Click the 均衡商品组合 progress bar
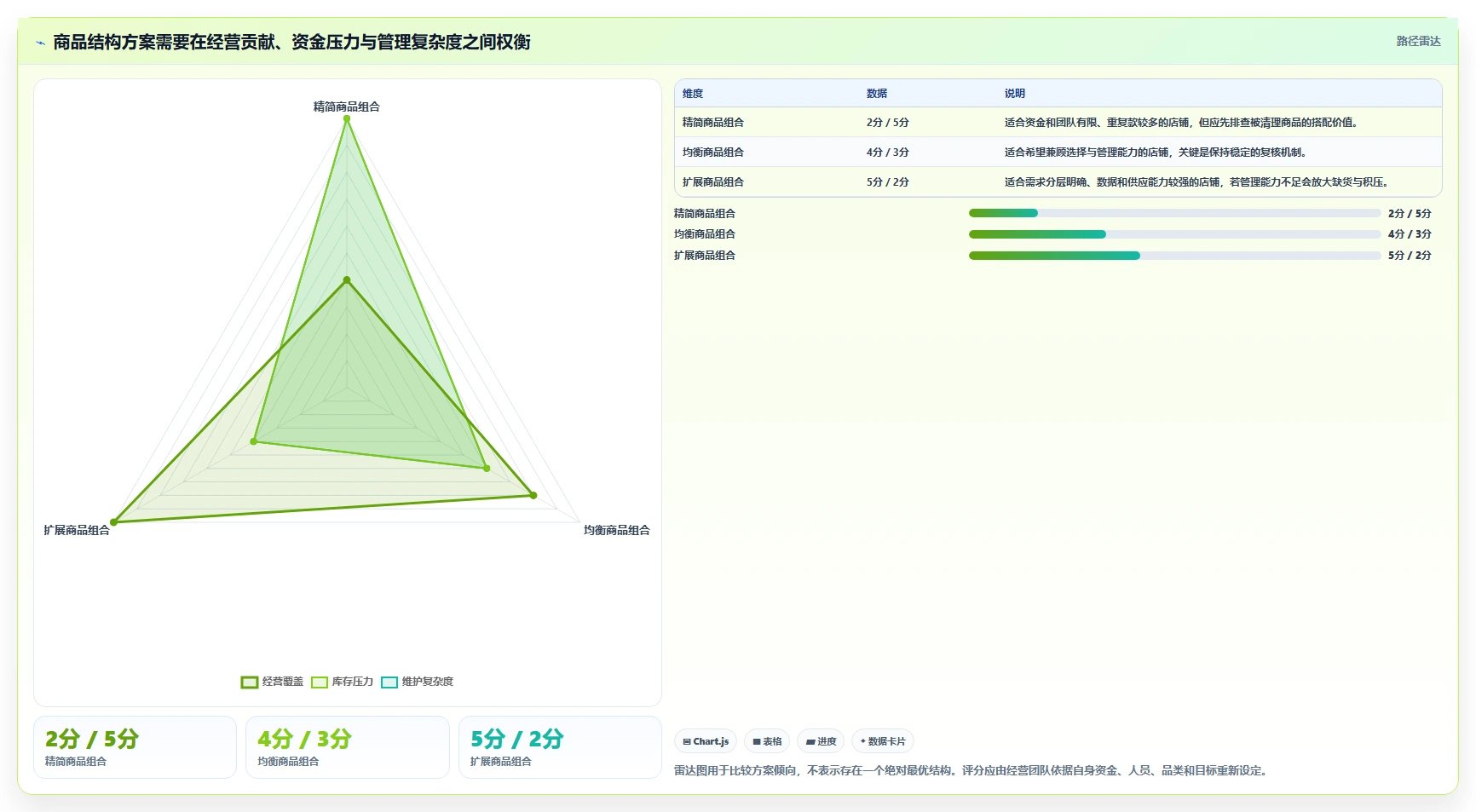The width and height of the screenshot is (1476, 812). [x=1174, y=233]
